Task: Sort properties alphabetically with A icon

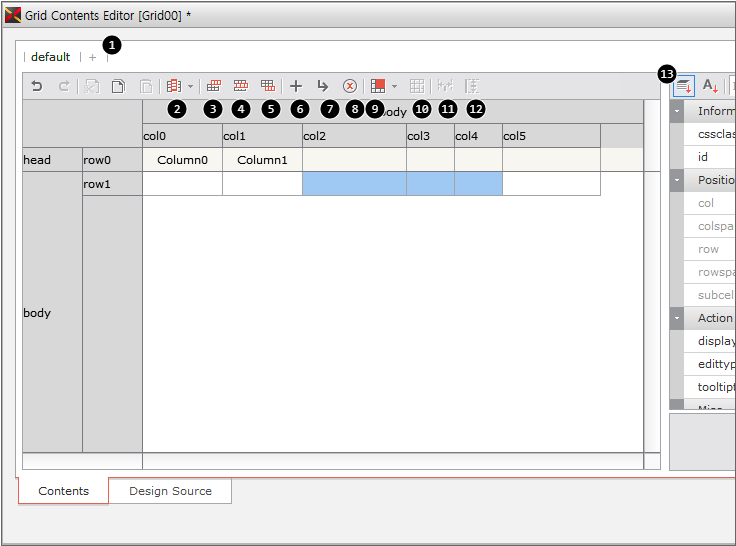Action: pyautogui.click(x=709, y=87)
